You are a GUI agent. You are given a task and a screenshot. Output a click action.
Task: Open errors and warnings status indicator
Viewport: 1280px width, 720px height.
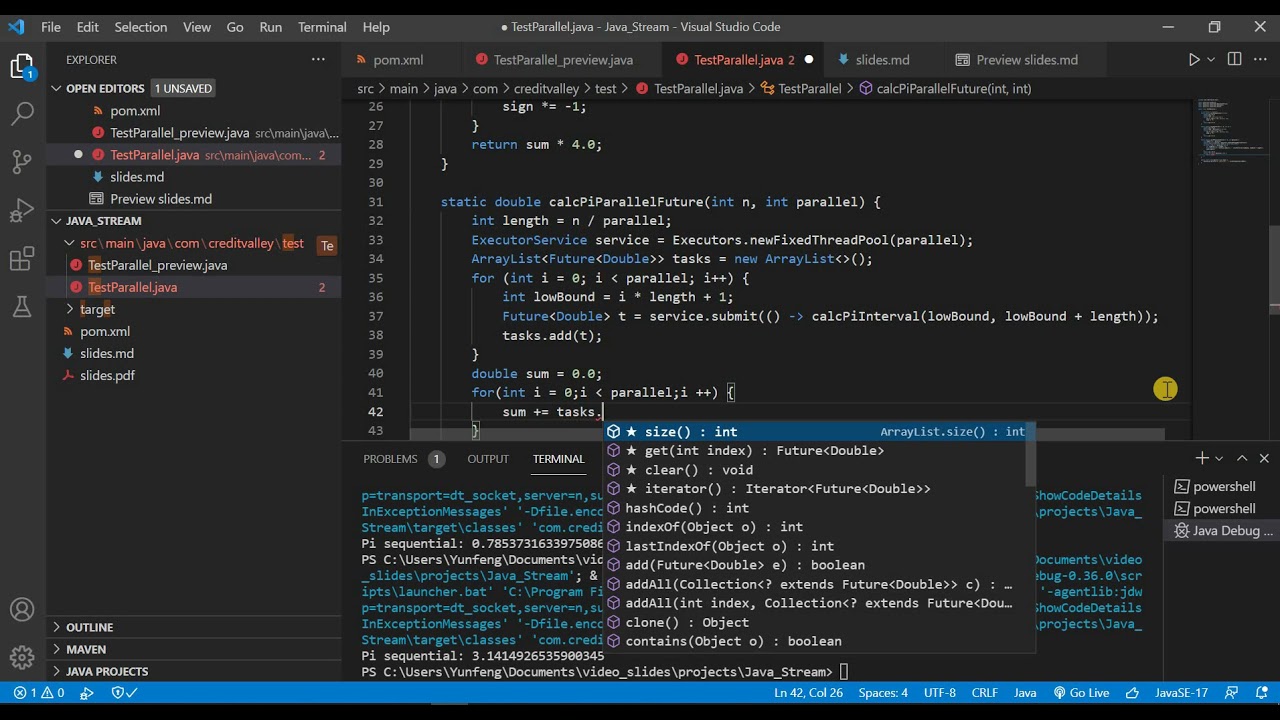[40, 692]
